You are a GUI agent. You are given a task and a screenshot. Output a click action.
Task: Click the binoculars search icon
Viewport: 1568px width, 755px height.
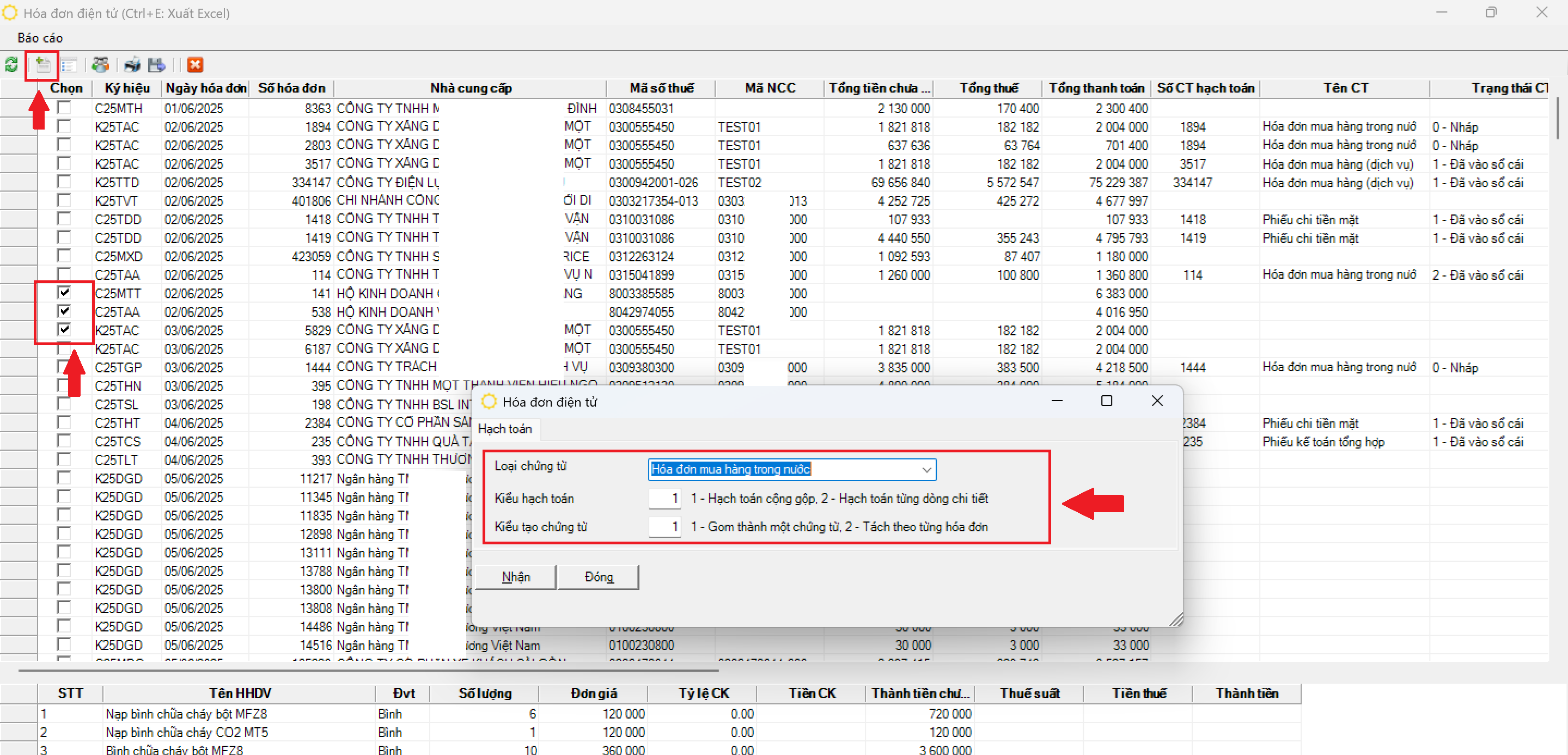coord(100,64)
